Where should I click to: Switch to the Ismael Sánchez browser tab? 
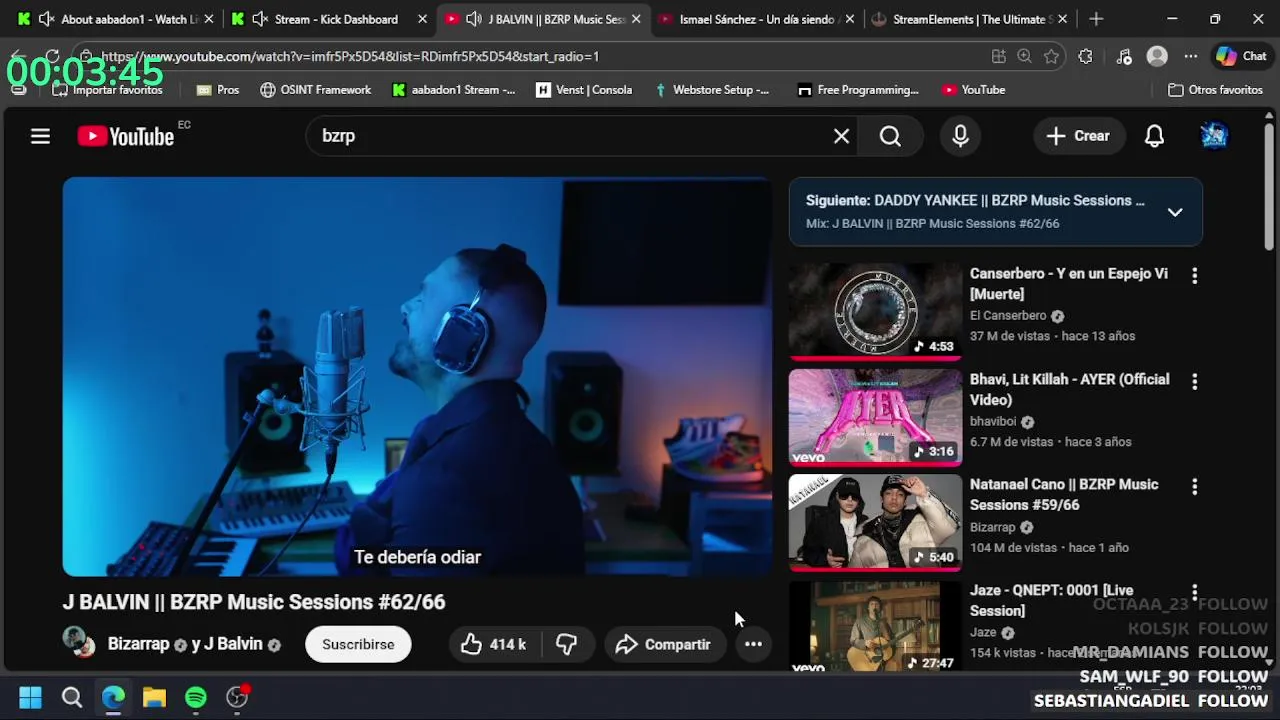[x=755, y=19]
